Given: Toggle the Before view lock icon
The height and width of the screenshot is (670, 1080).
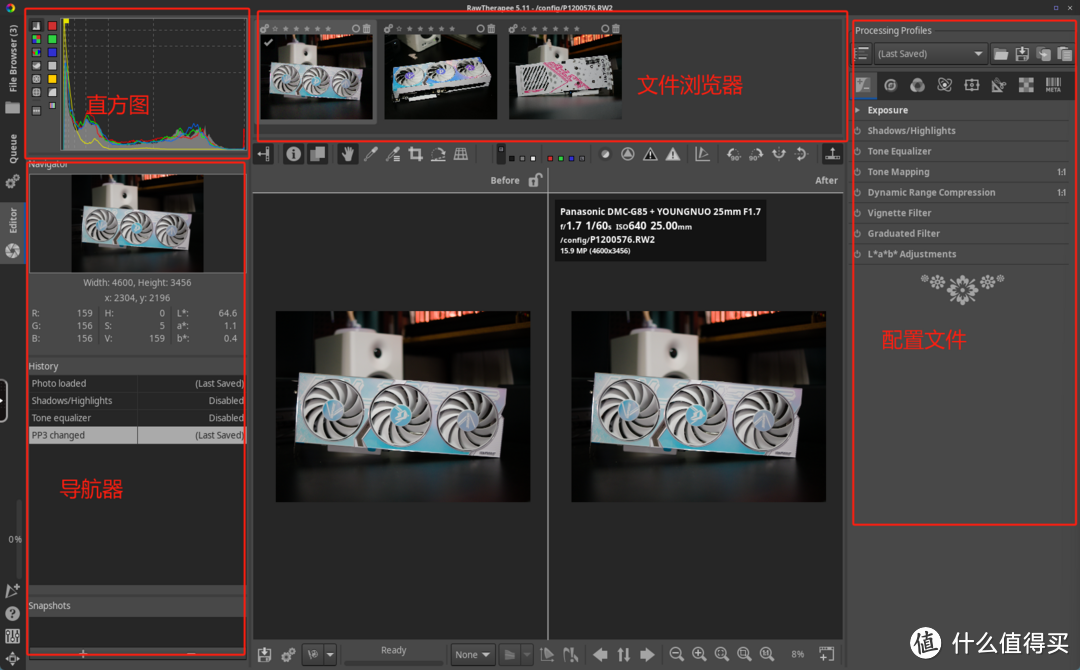Looking at the screenshot, I should click(535, 180).
